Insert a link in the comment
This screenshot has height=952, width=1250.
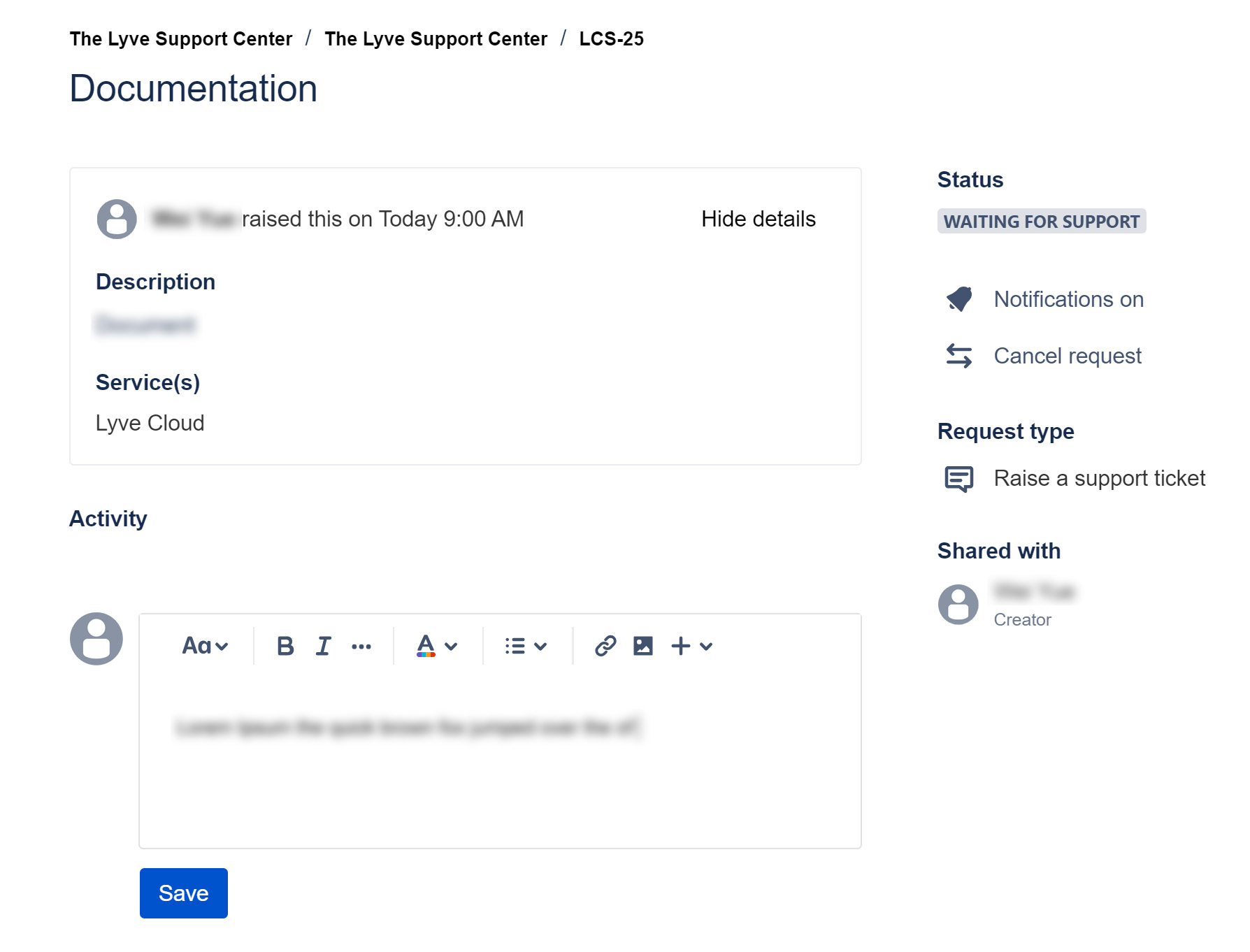pos(605,646)
